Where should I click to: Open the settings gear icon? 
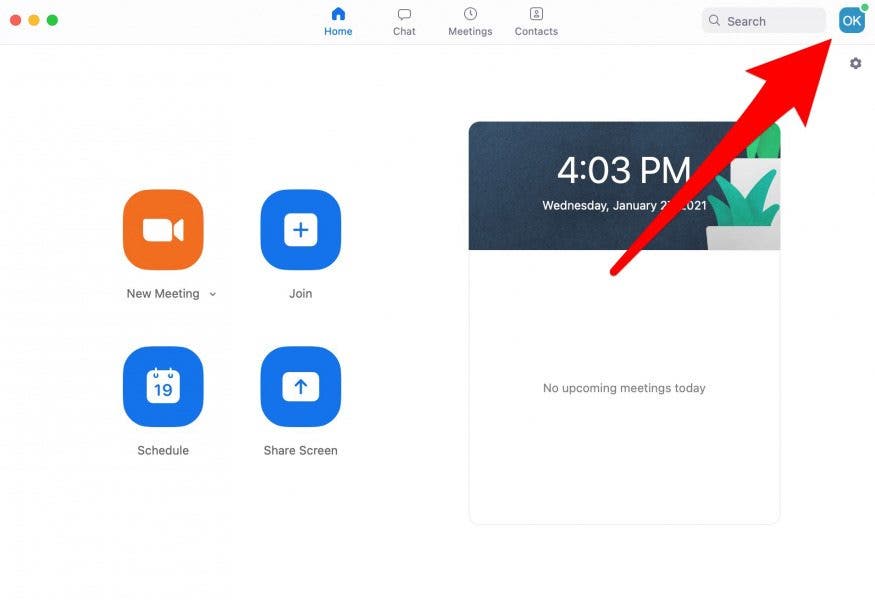[855, 63]
